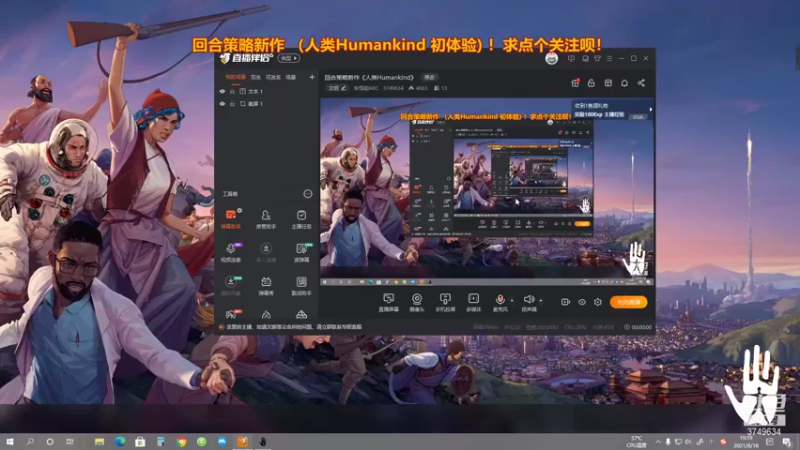Open the 房管助手 tool

[x=266, y=218]
